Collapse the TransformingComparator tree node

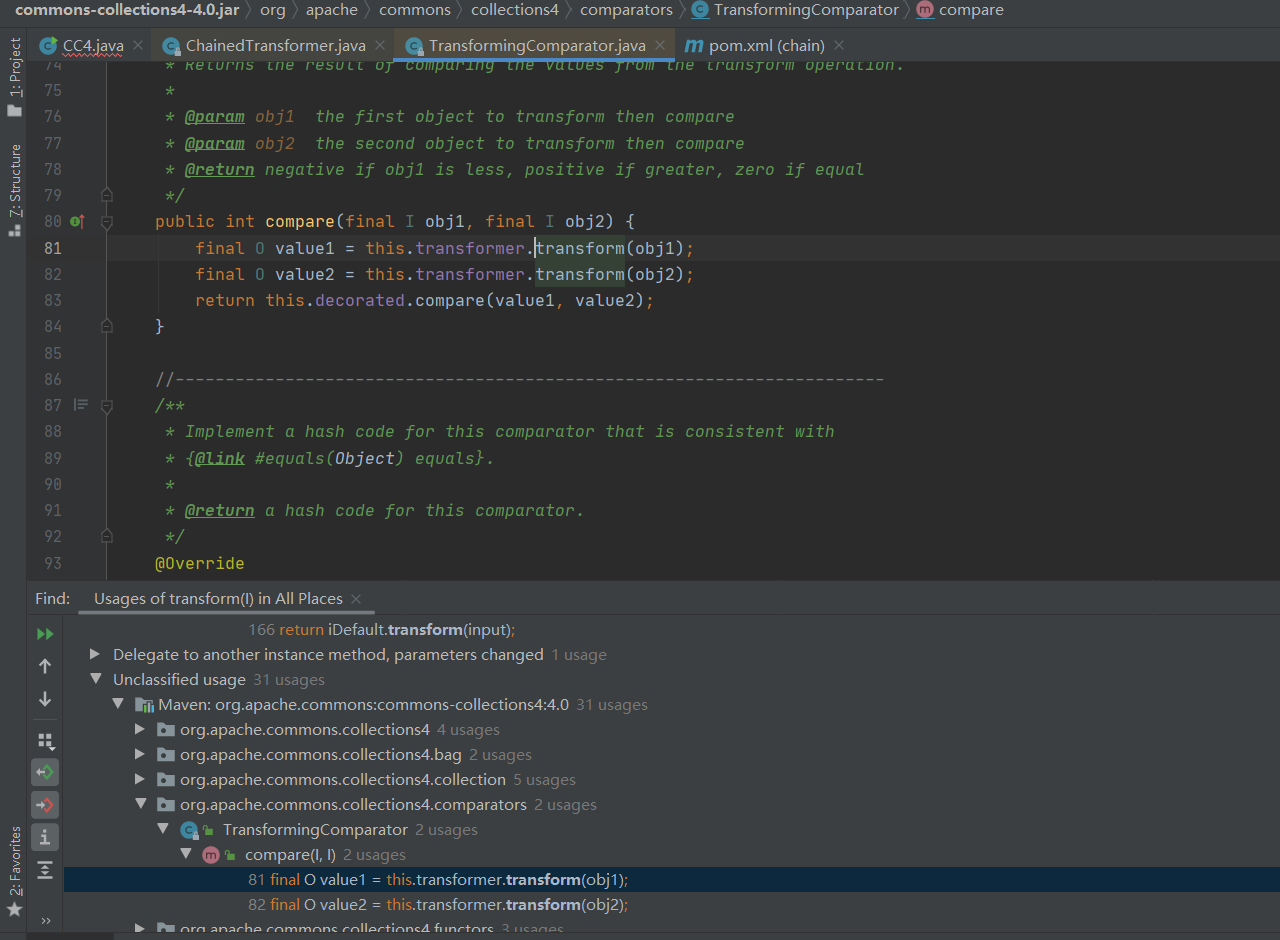point(163,830)
